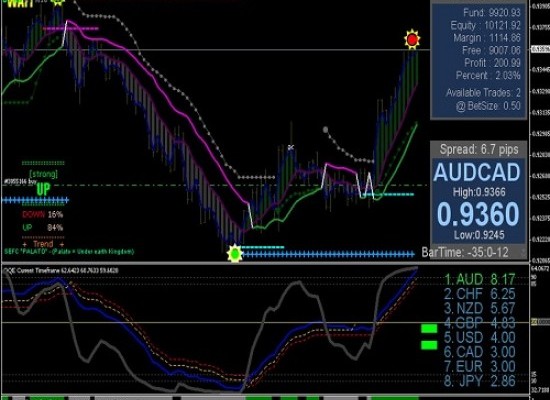
Task: Click the large gray parabolic dot marker
Action: pos(325,130)
